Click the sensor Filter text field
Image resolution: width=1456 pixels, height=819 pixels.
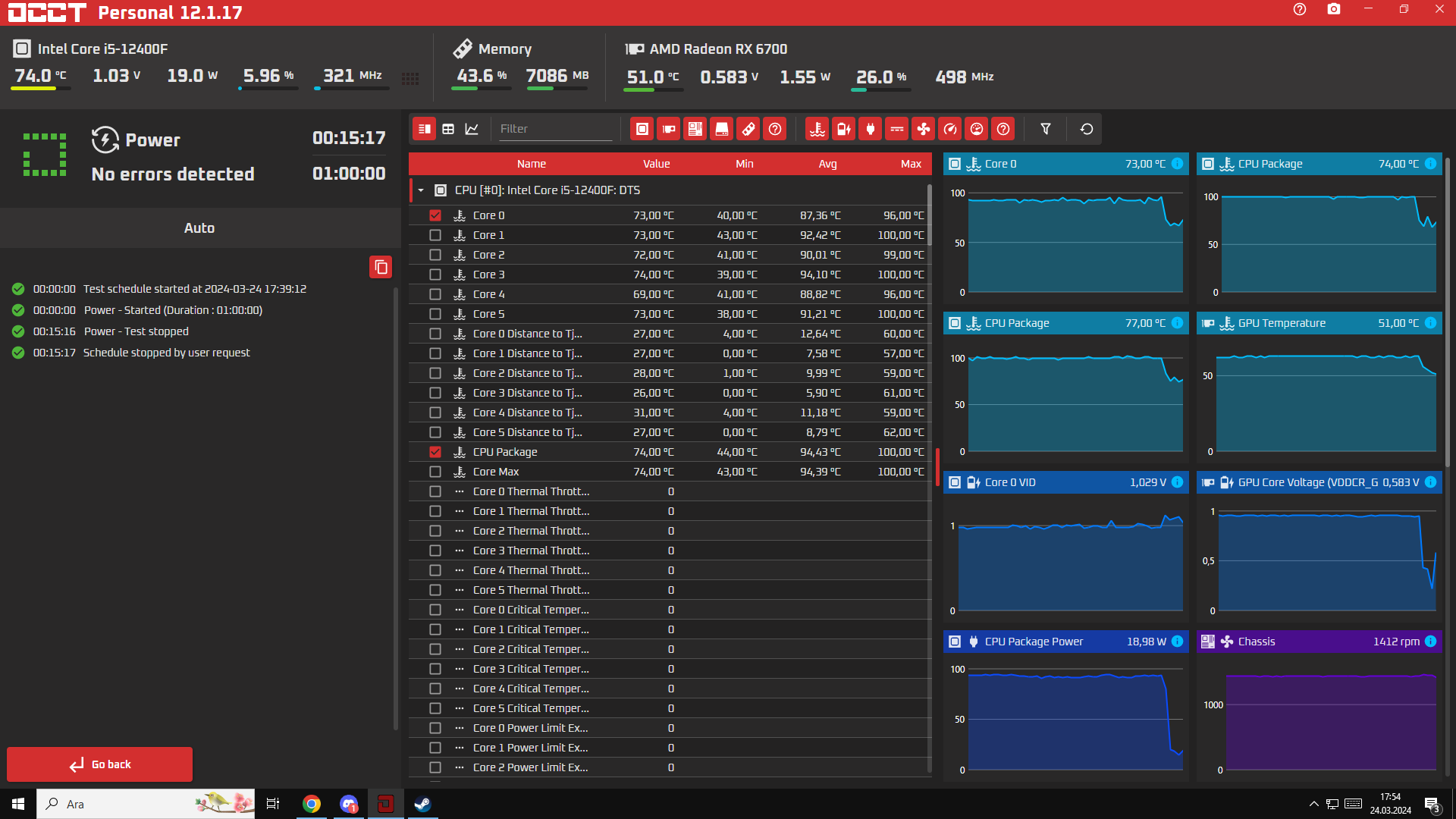click(x=554, y=129)
